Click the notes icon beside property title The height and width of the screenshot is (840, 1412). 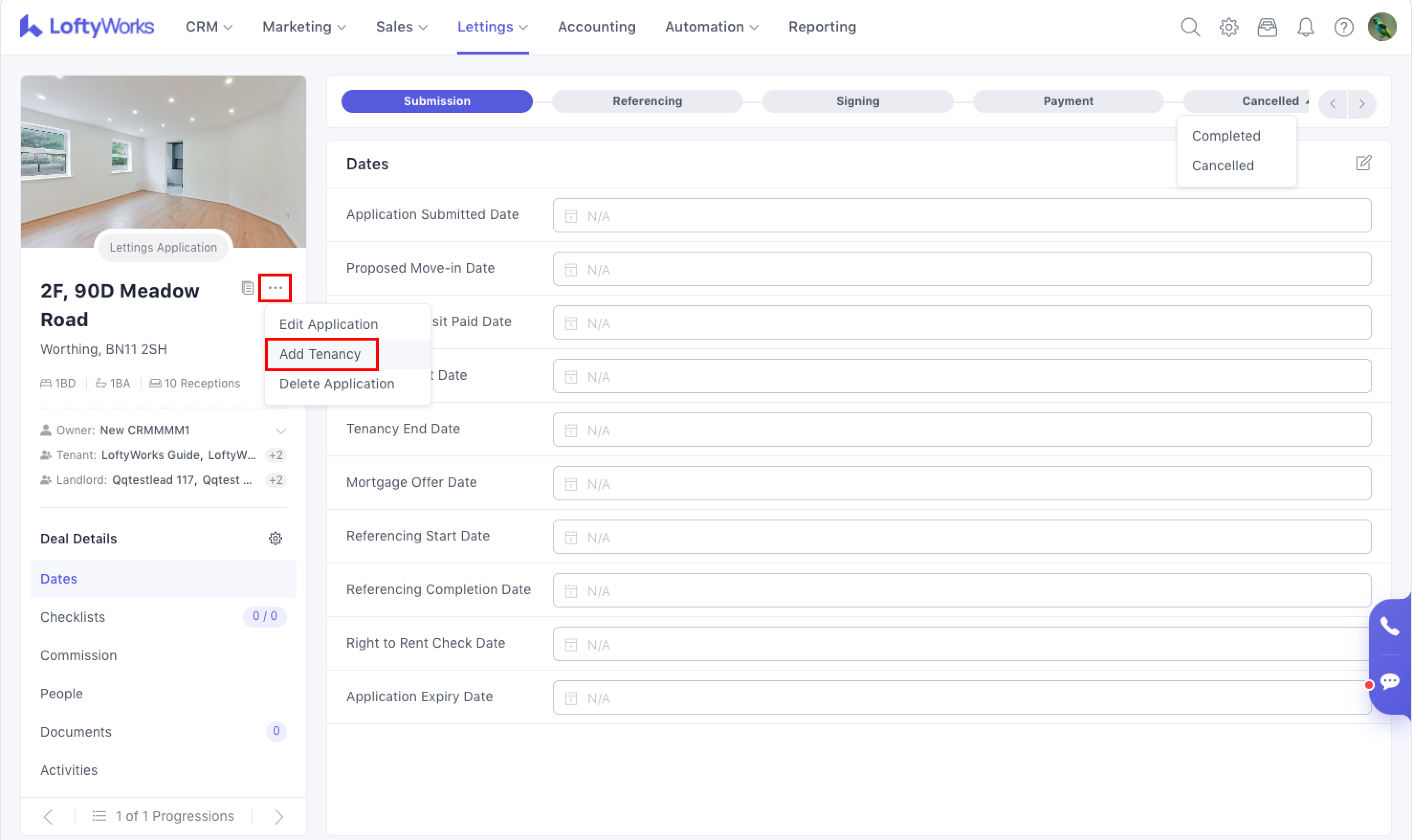tap(247, 287)
